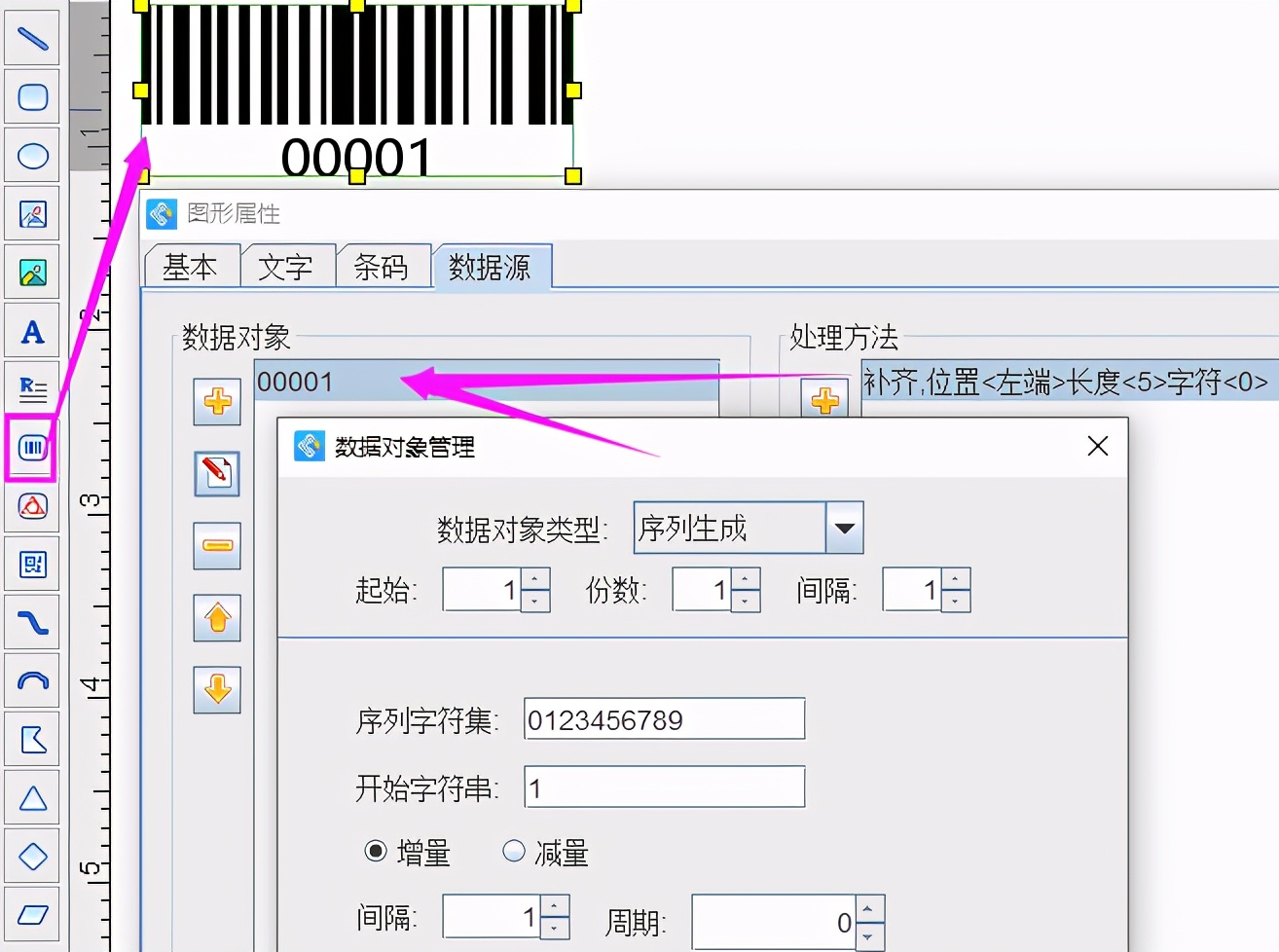Choose the insert image tool with blue frame

tap(32, 214)
